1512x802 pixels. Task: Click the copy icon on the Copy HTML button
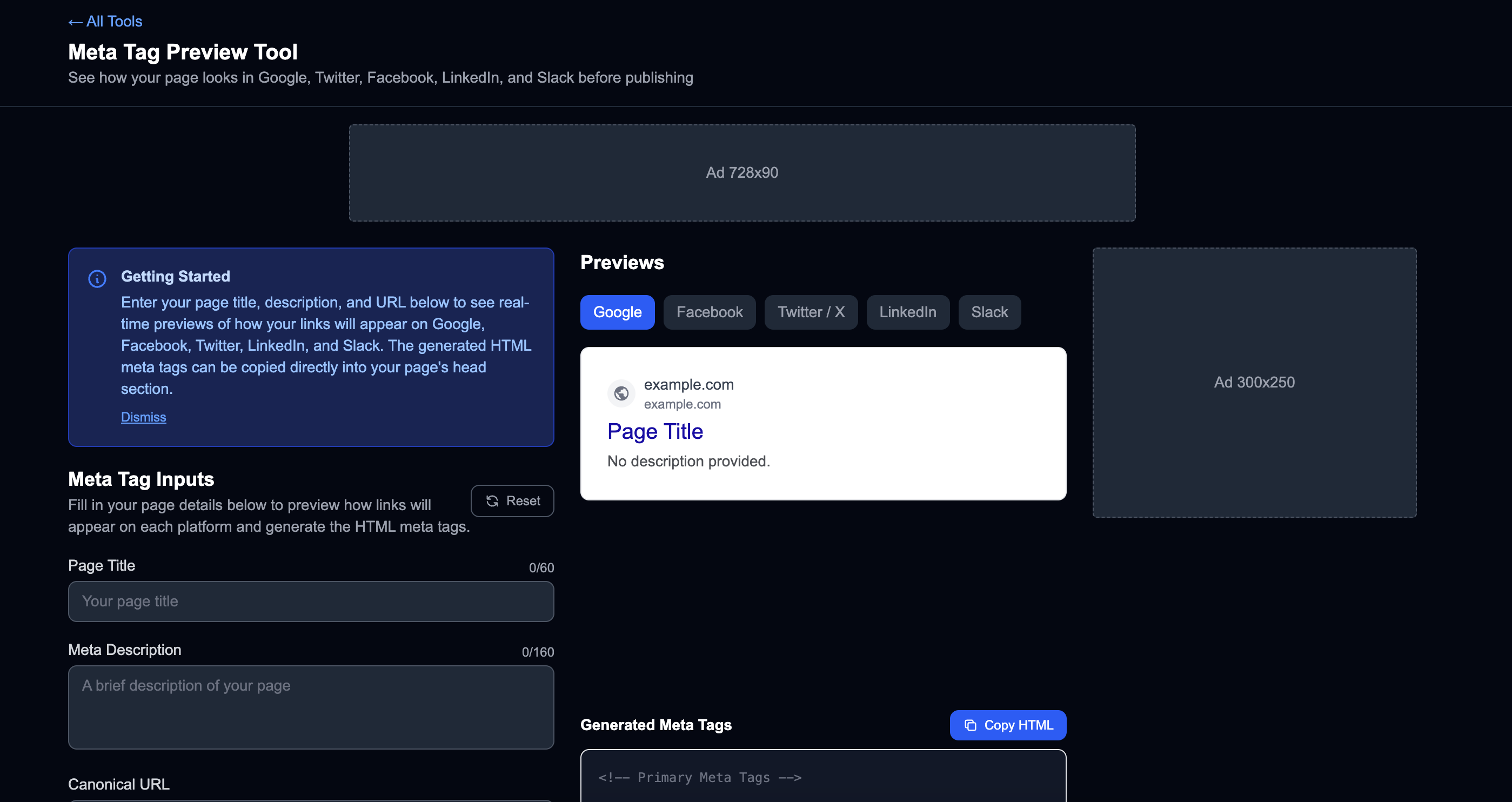[x=971, y=725]
